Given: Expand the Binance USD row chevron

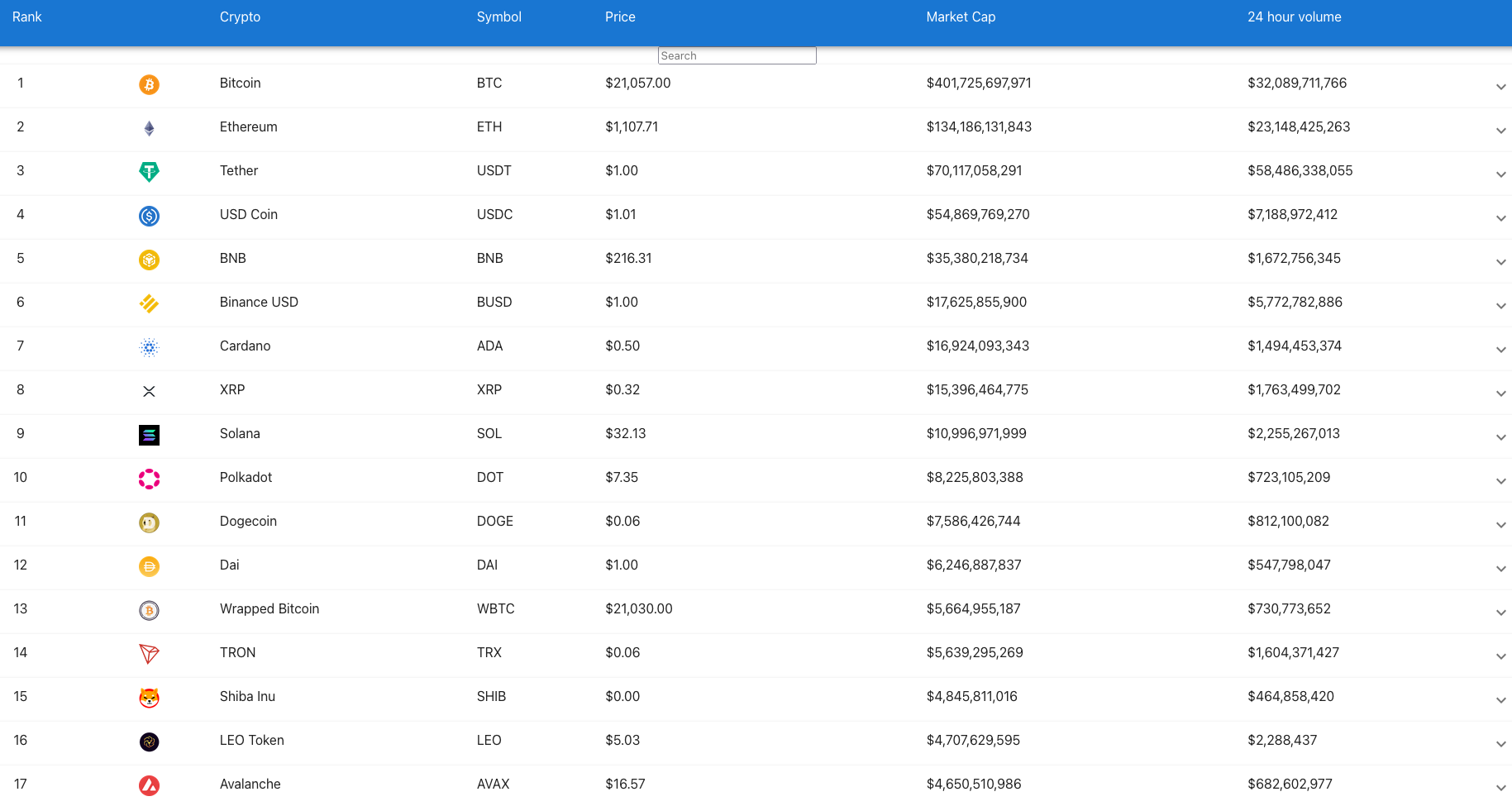Looking at the screenshot, I should pos(1500,306).
